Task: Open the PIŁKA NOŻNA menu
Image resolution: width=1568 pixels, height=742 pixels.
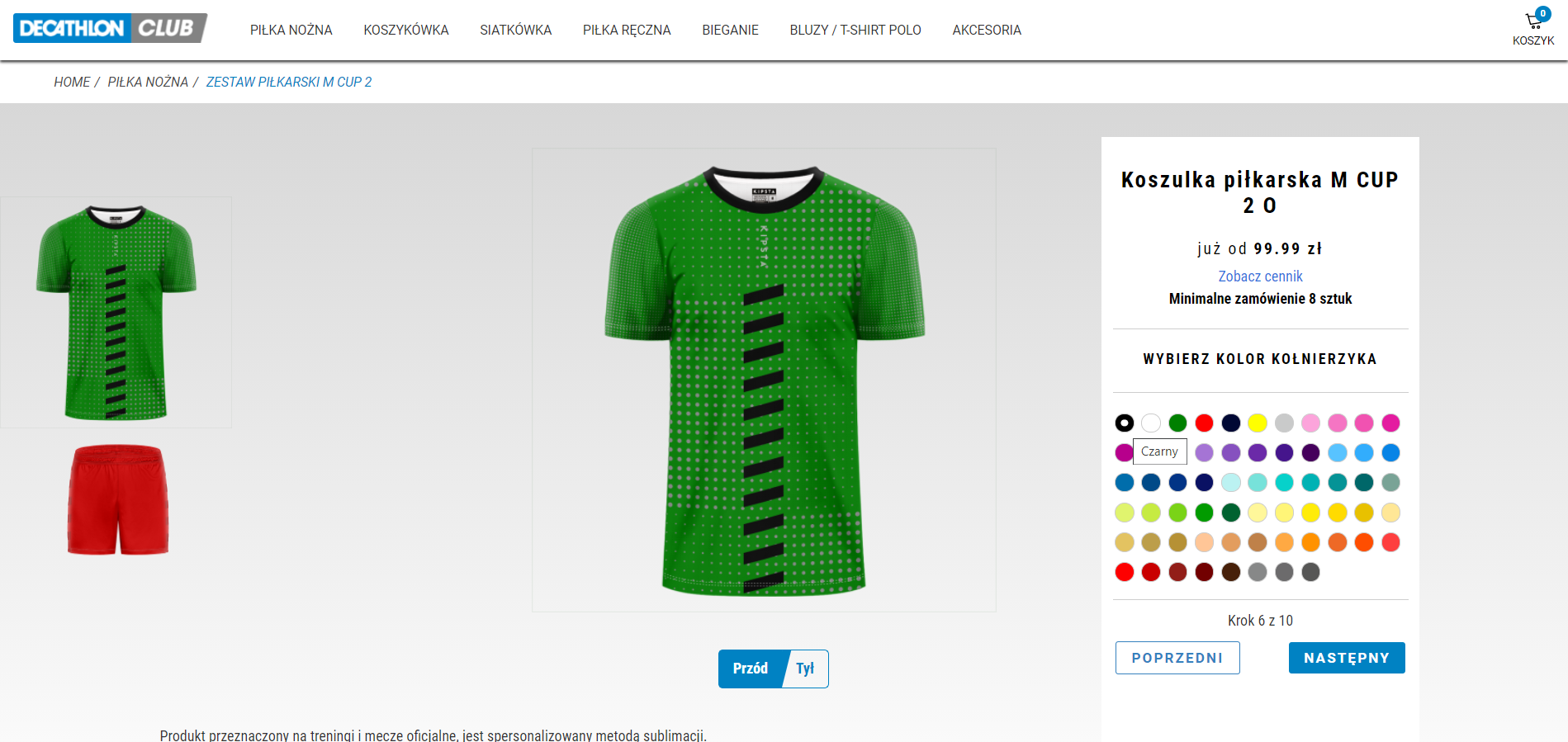Action: coord(291,30)
